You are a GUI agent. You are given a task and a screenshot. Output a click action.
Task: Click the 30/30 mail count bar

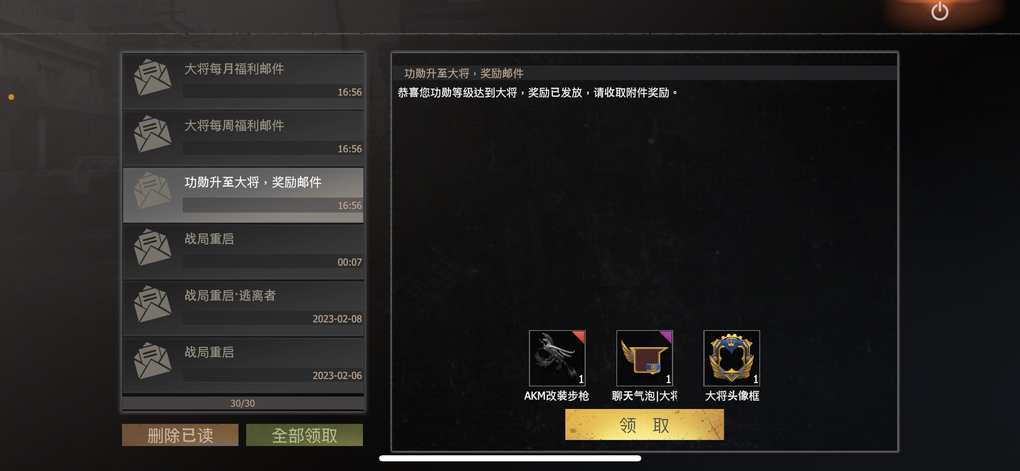click(243, 403)
